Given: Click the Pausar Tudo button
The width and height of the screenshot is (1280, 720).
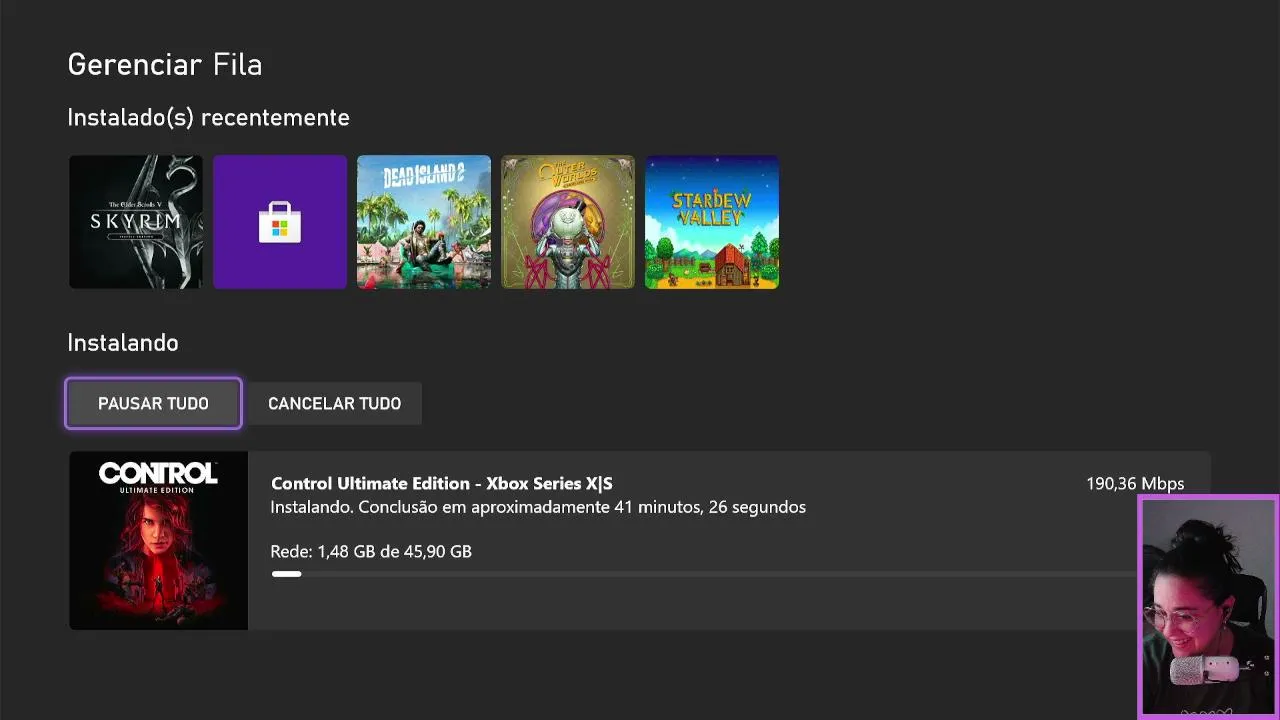Looking at the screenshot, I should (x=153, y=403).
